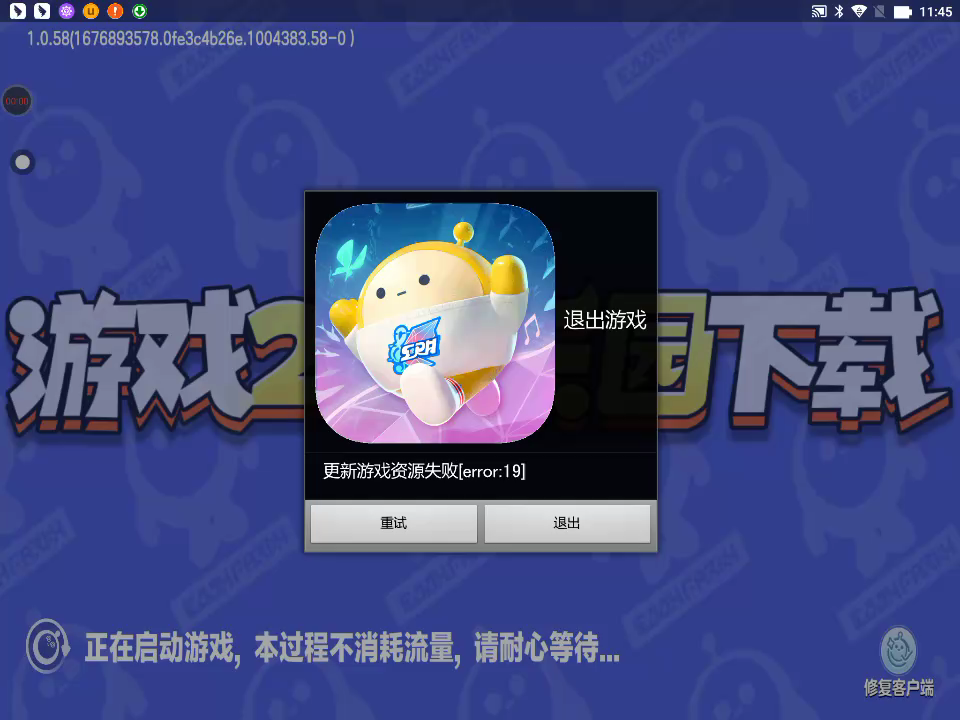Tap the first bird-logo notification icon
The height and width of the screenshot is (720, 960).
click(16, 11)
